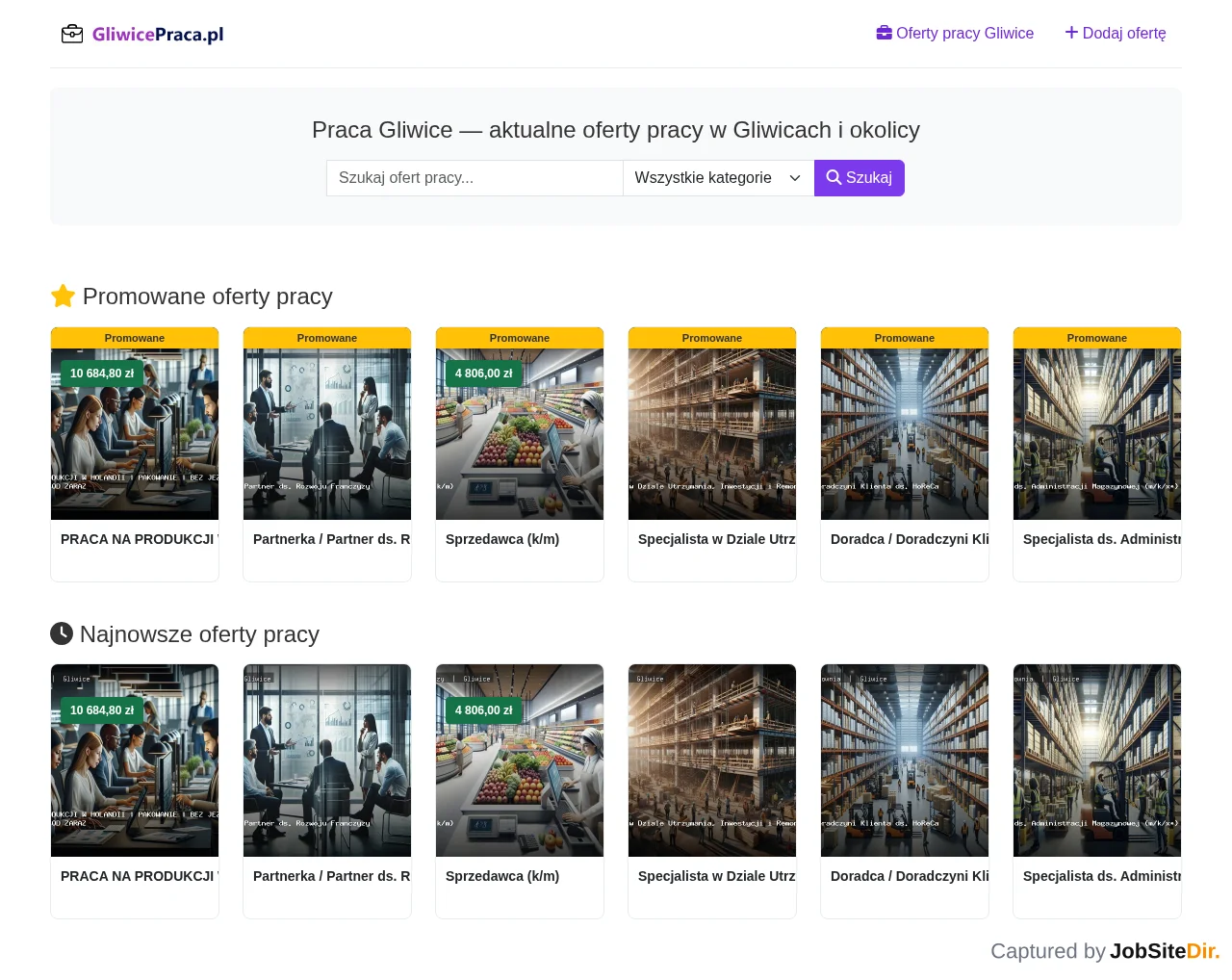Viewport: 1232px width, 980px height.
Task: Click Dodaj ofertę link
Action: point(1116,33)
